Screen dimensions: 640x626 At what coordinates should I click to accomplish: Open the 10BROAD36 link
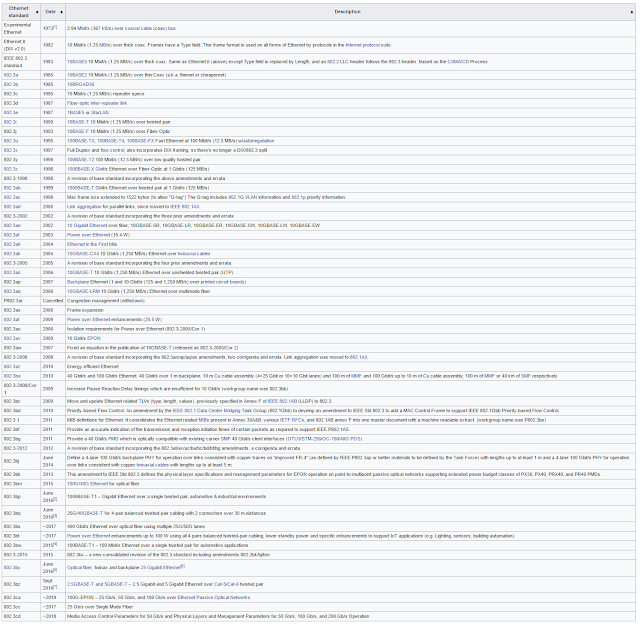click(80, 84)
